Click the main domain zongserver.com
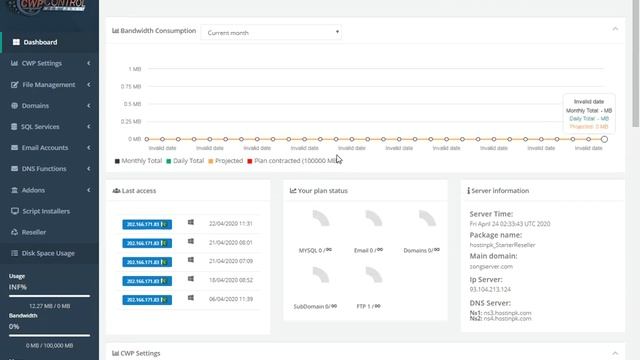This screenshot has height=360, width=640. pyautogui.click(x=491, y=267)
